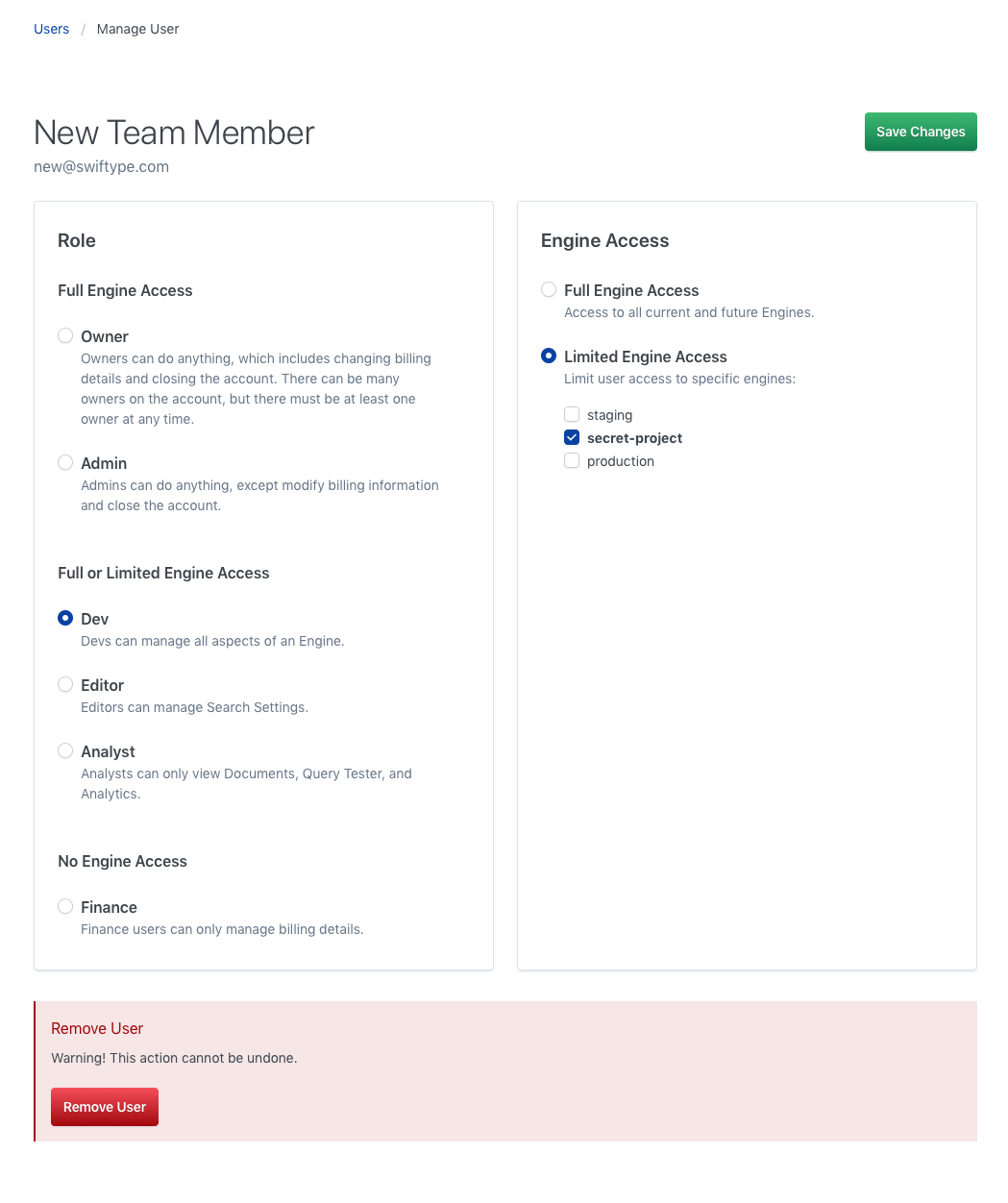Click the Engine Access panel heading
The height and width of the screenshot is (1203, 1008).
click(604, 240)
